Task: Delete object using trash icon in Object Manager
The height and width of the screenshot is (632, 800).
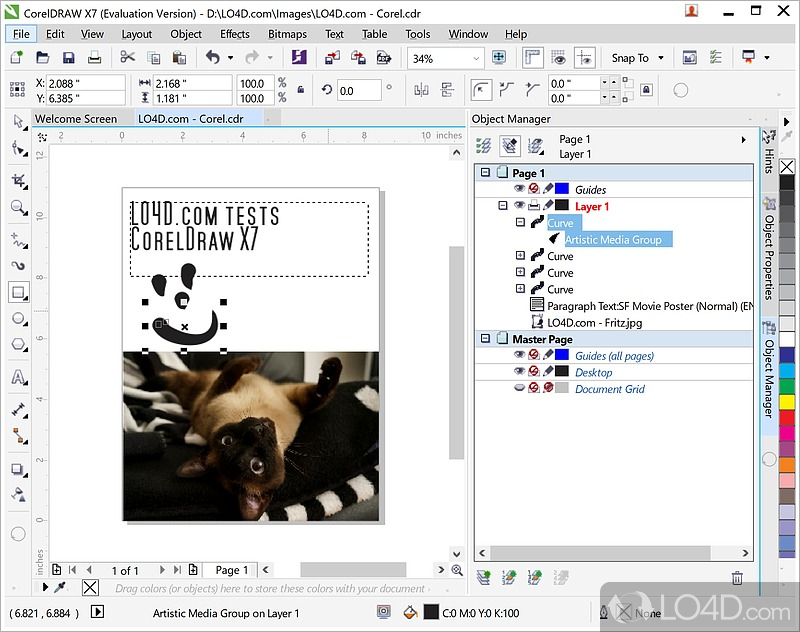Action: point(737,577)
